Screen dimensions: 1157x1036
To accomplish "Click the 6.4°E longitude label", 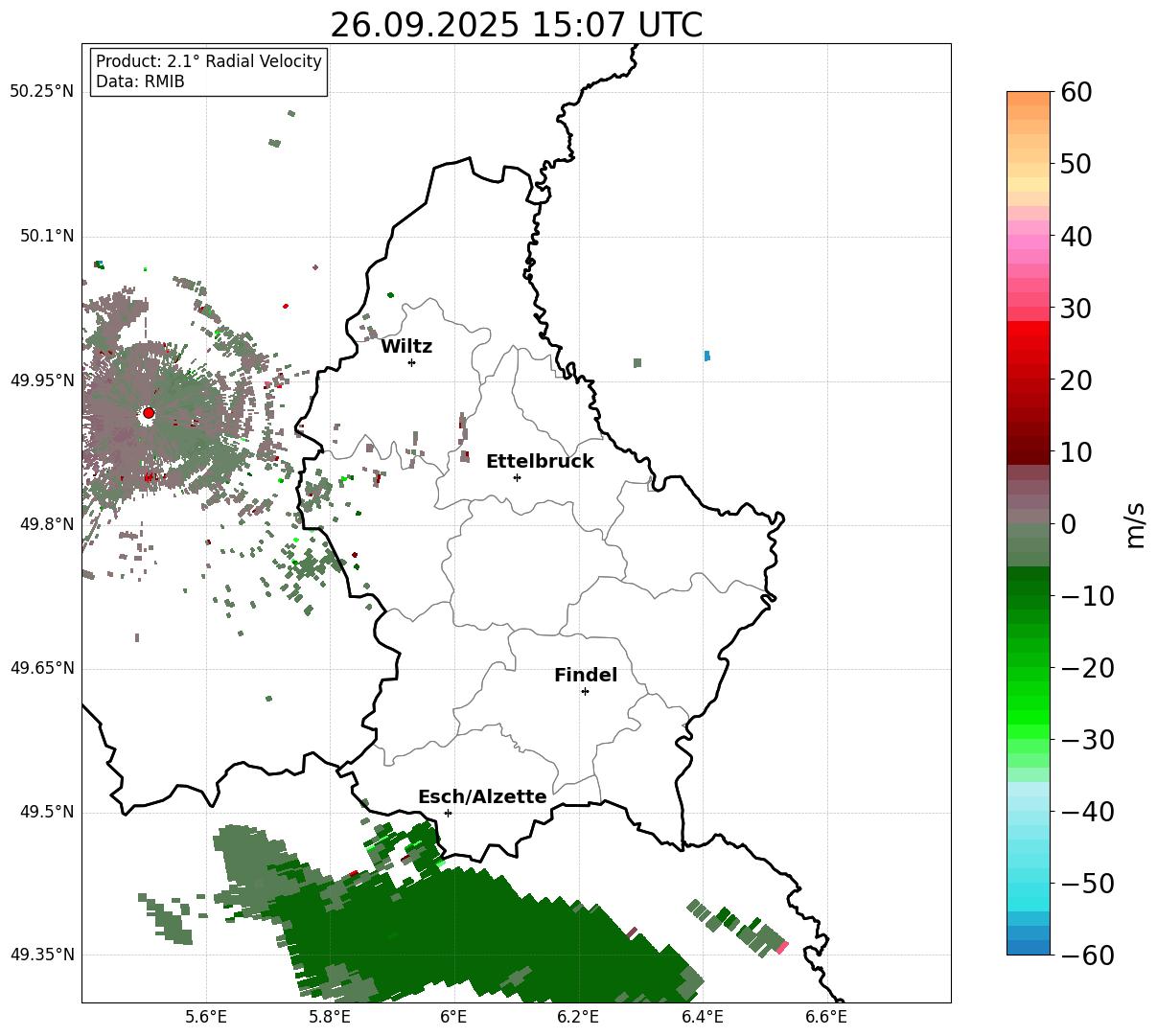I will [703, 1017].
